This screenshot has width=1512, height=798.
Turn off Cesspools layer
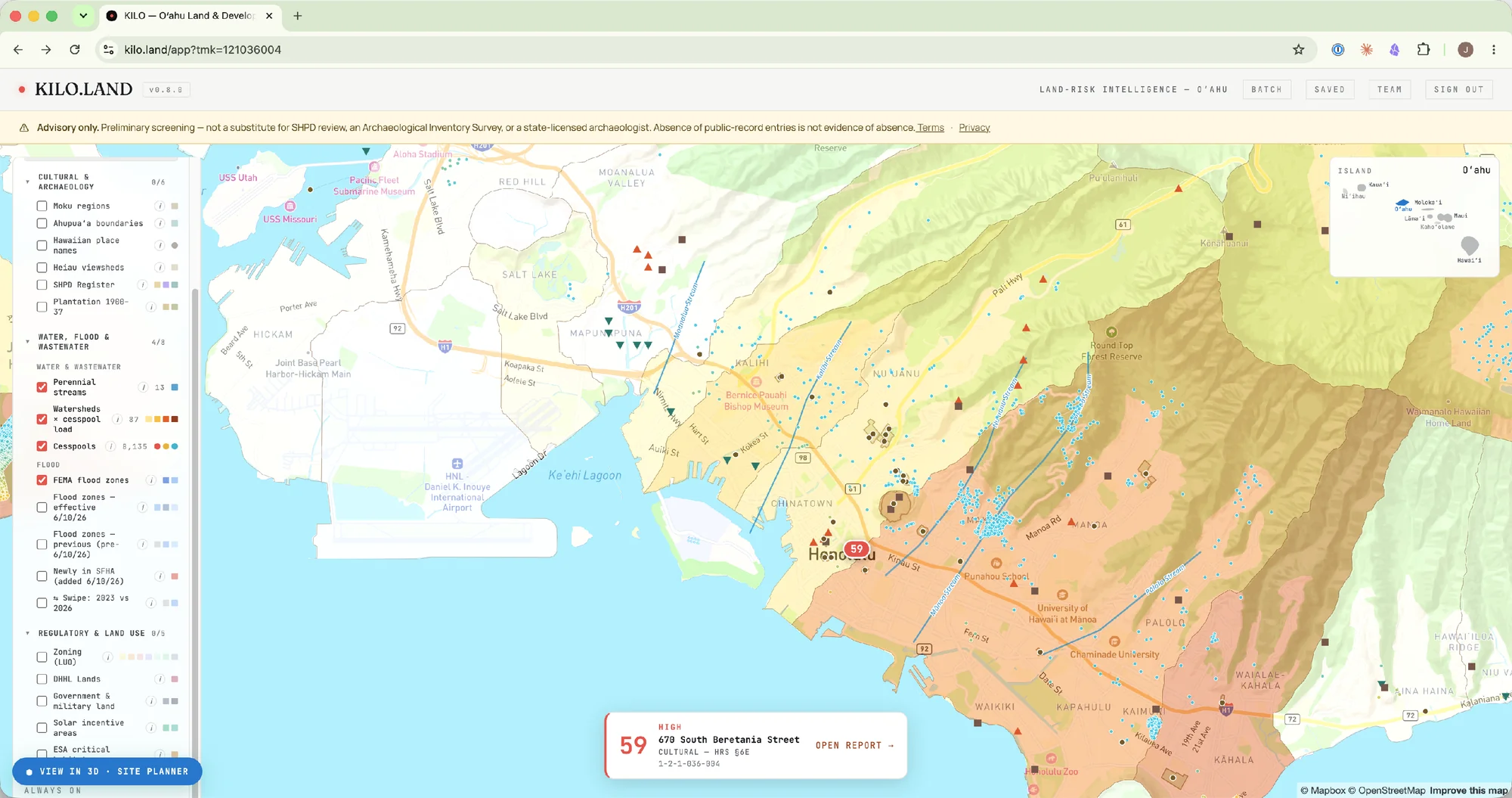pyautogui.click(x=42, y=446)
